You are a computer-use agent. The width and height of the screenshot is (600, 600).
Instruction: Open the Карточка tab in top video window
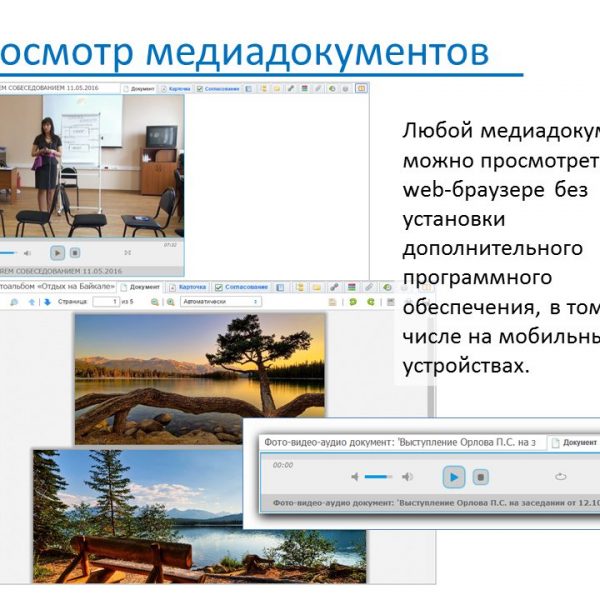click(x=174, y=88)
